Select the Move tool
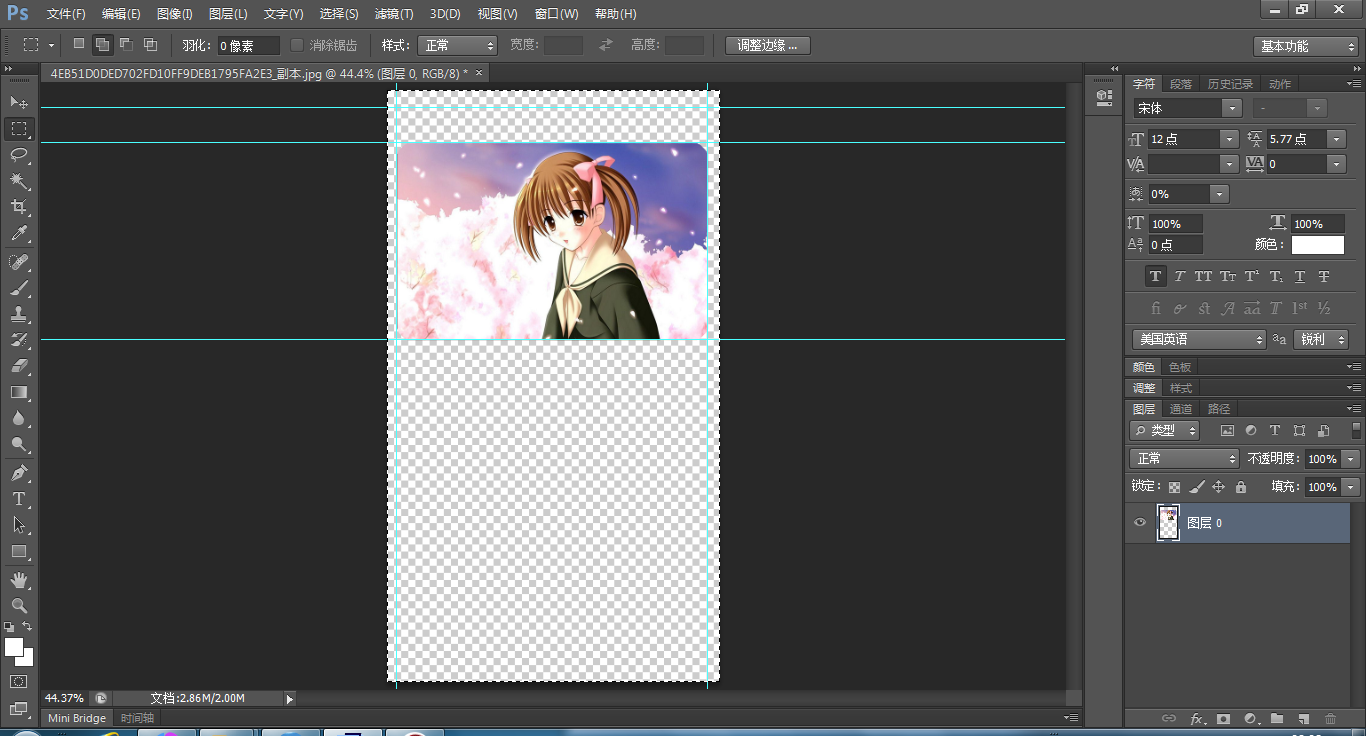The height and width of the screenshot is (736, 1366). [x=19, y=102]
